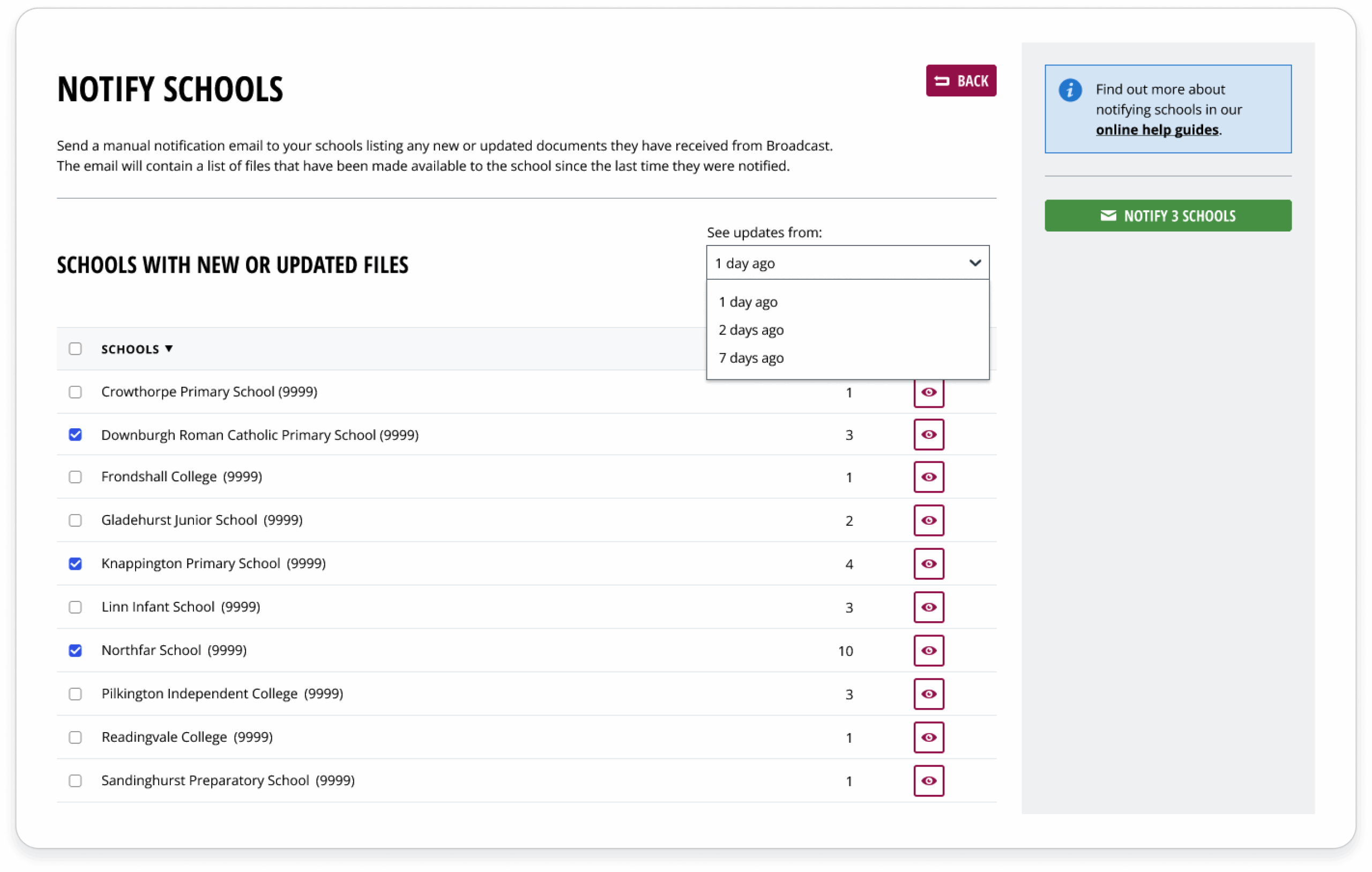Click eye icon for Linn Infant School

tap(928, 606)
